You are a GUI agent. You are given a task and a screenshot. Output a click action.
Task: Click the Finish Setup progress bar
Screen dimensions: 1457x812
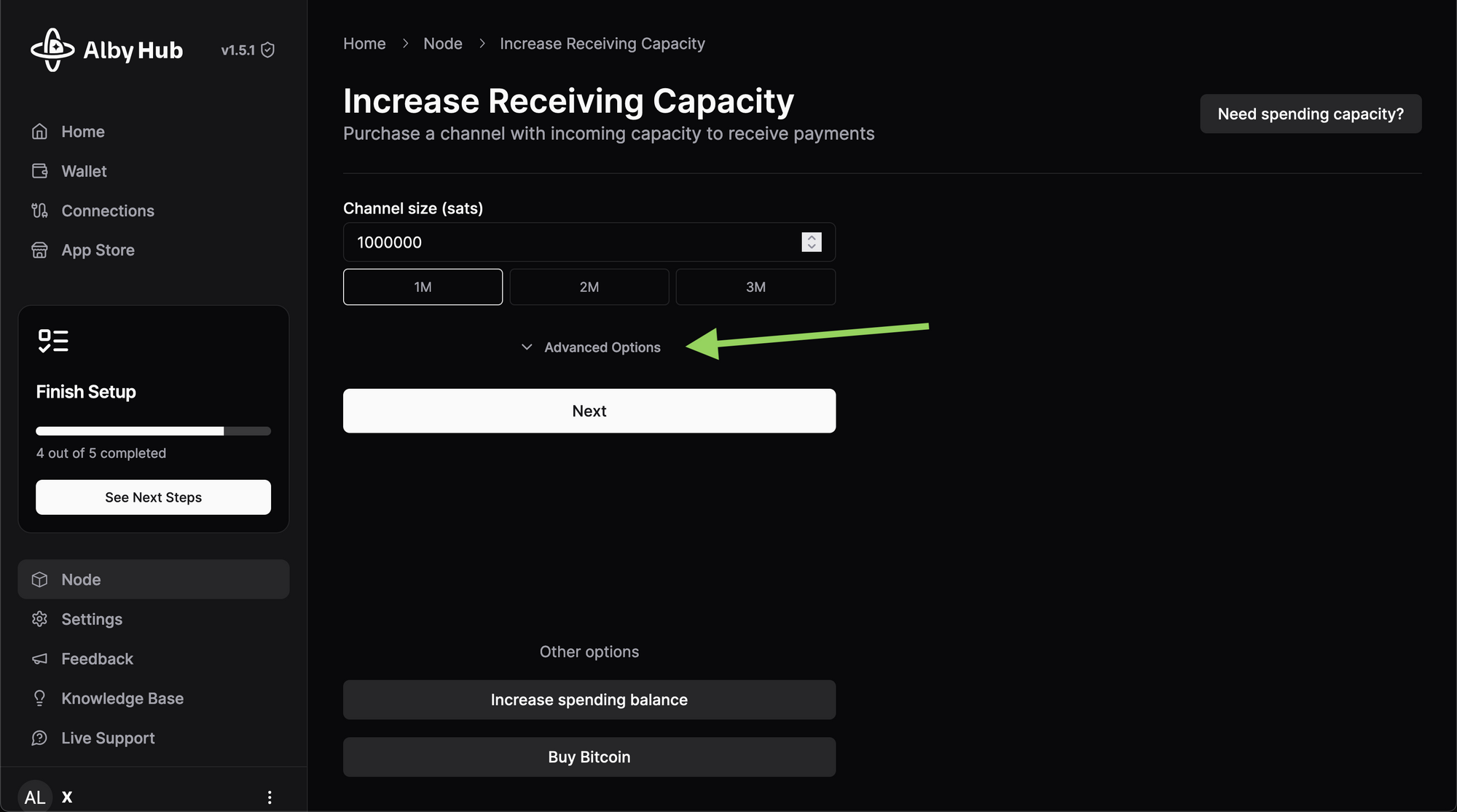pyautogui.click(x=153, y=431)
